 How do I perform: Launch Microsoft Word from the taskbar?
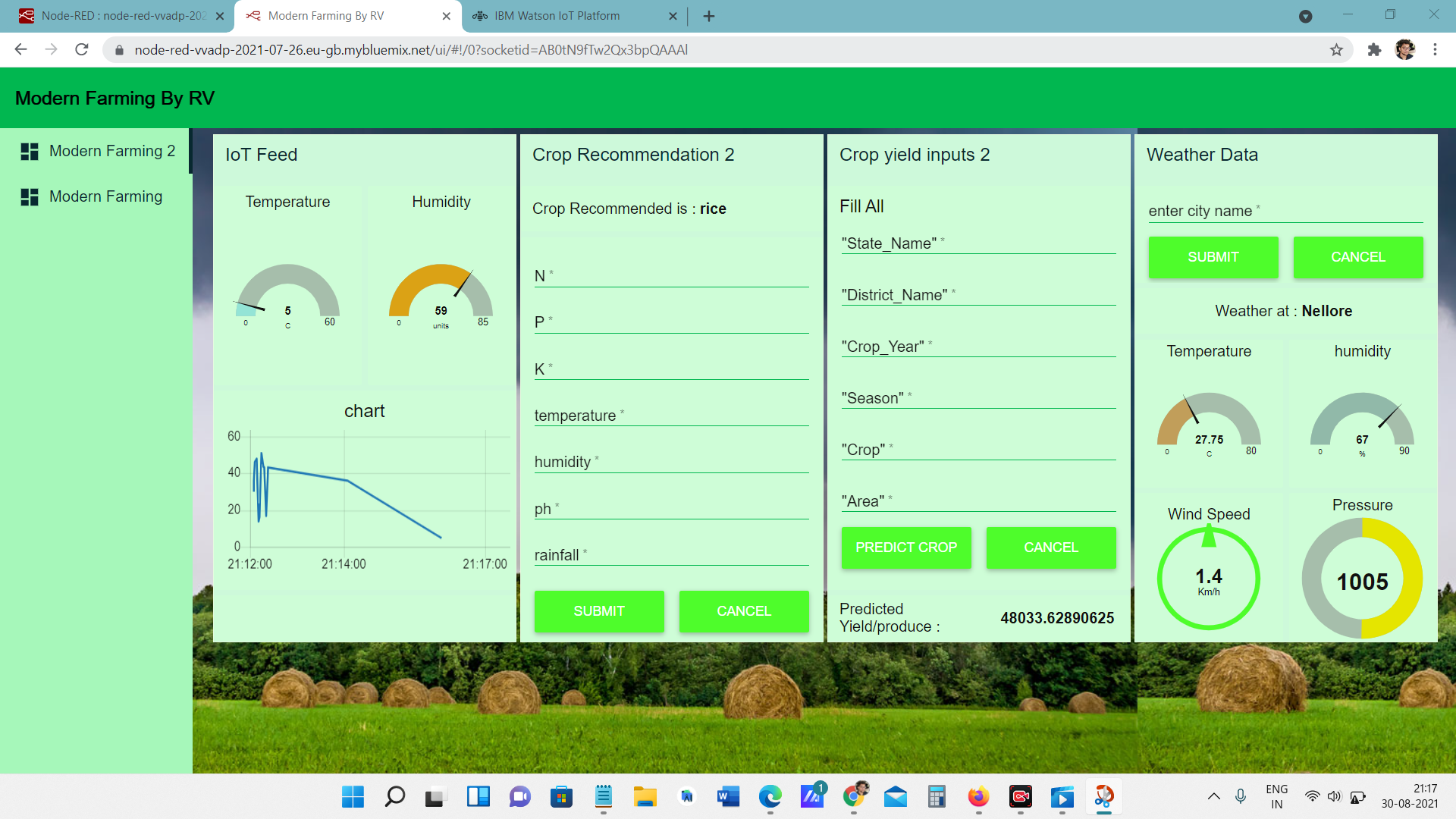pos(728,797)
